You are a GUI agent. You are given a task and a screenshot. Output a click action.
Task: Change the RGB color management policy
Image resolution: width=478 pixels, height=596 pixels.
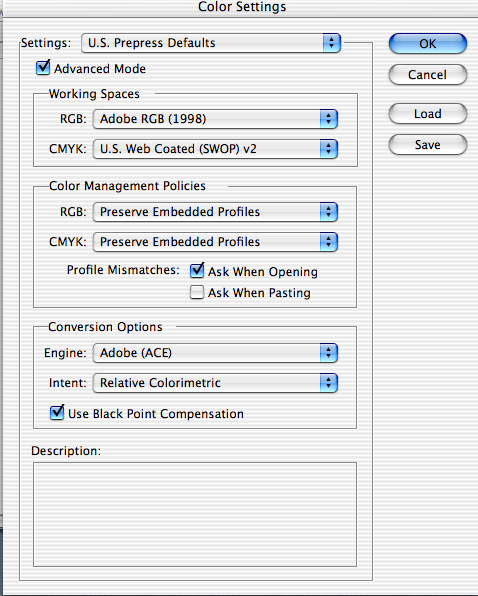point(215,212)
